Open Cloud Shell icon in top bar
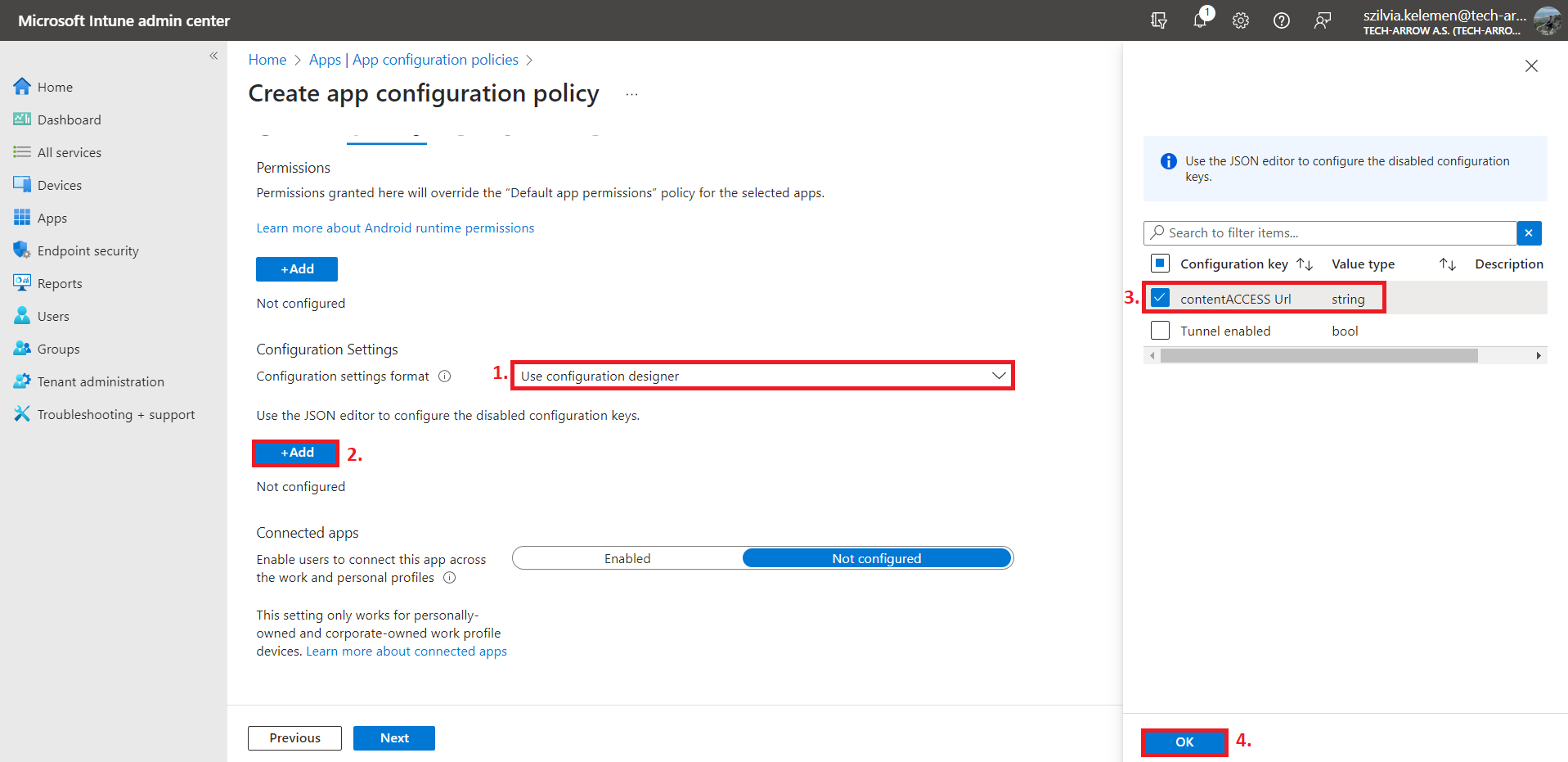Image resolution: width=1568 pixels, height=762 pixels. click(1158, 20)
